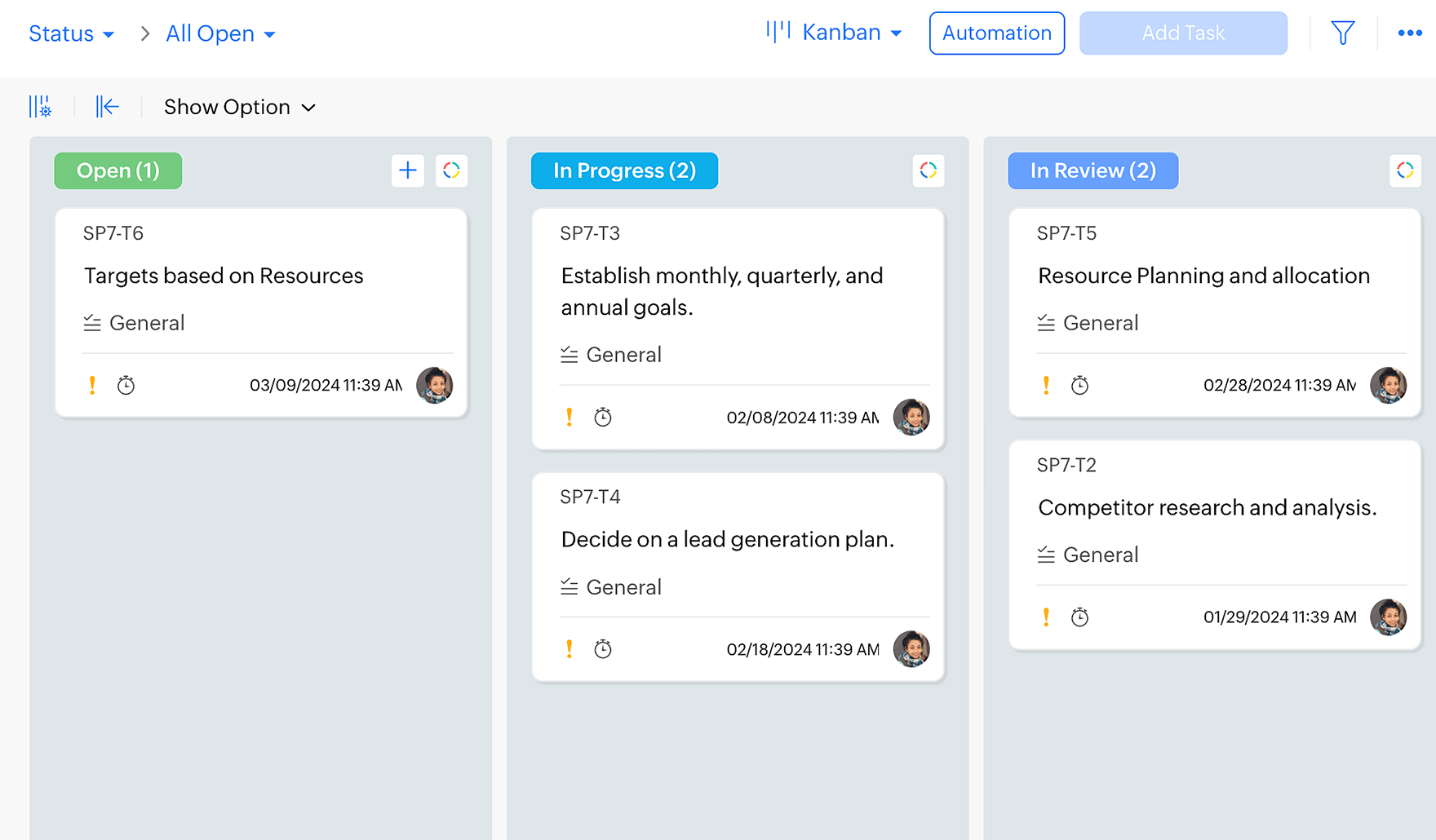Collapse all columns using the collapse icon
The width and height of the screenshot is (1436, 840).
coord(107,107)
